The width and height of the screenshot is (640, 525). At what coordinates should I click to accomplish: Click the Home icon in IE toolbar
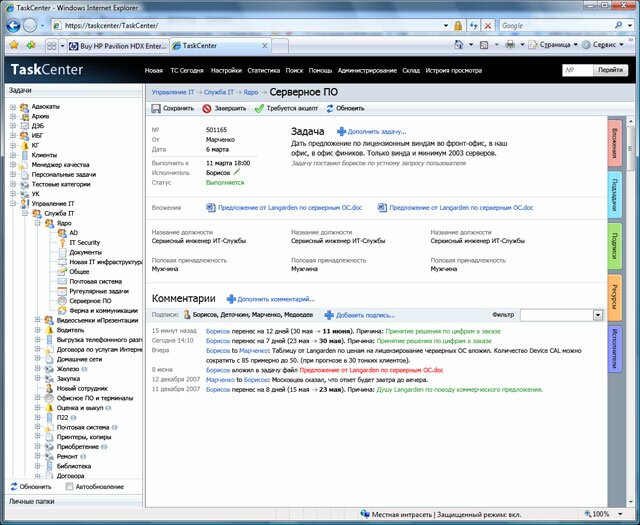(459, 45)
